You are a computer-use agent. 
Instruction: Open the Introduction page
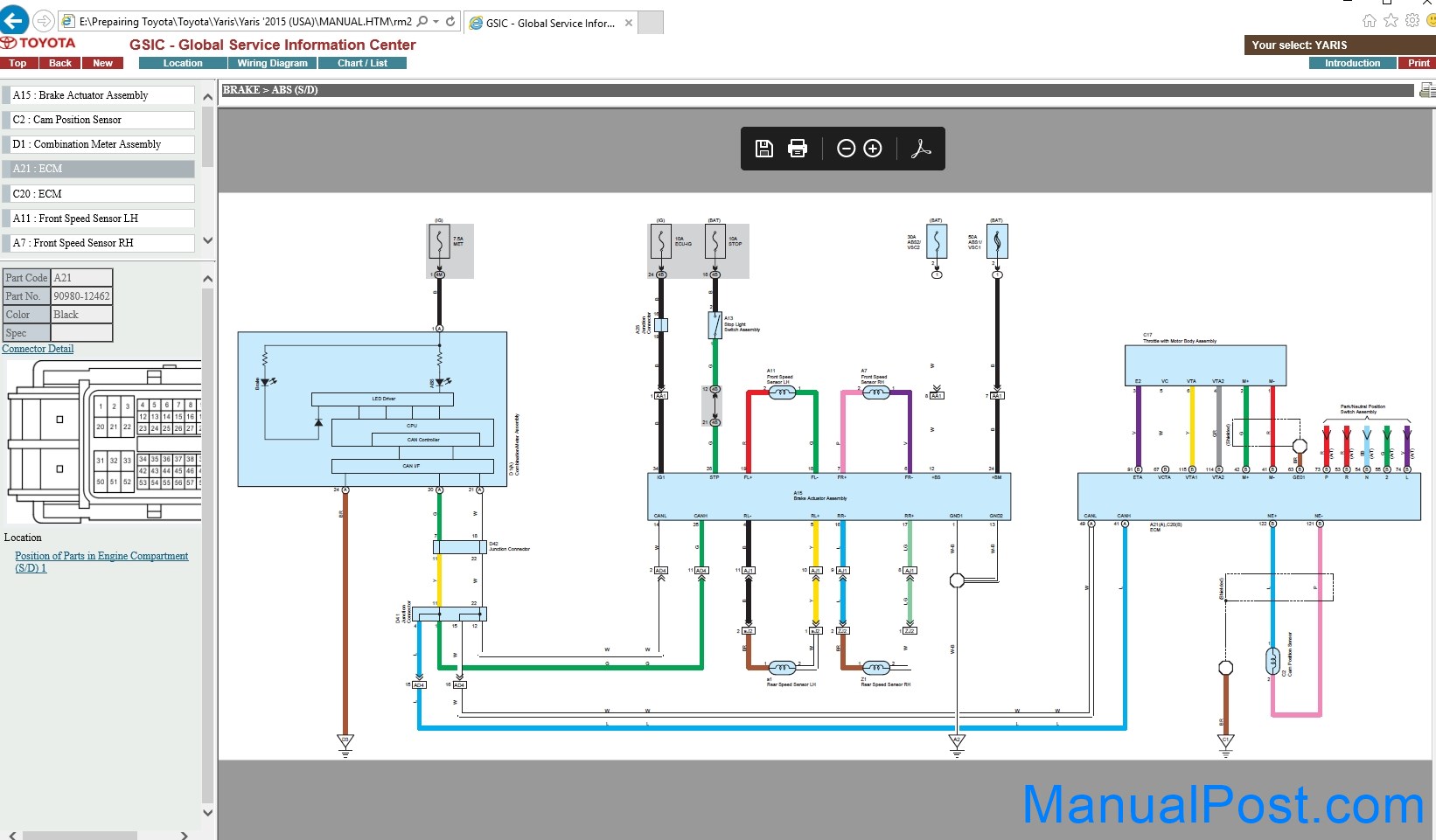(x=1352, y=63)
